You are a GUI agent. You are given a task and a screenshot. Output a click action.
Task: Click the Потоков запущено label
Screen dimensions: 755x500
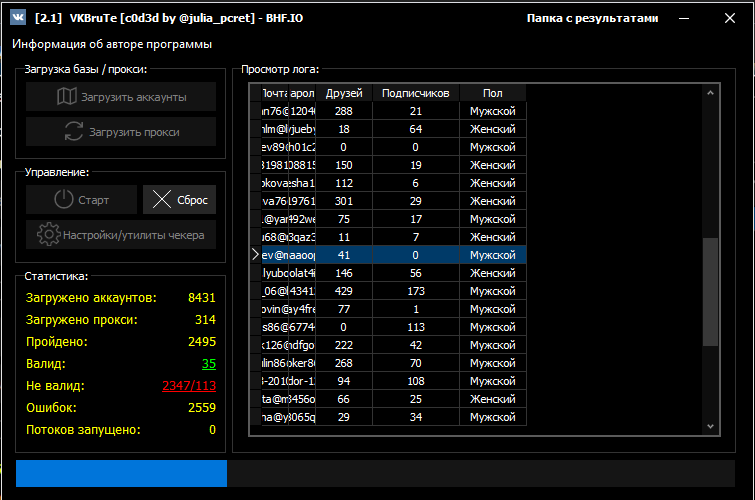83,430
